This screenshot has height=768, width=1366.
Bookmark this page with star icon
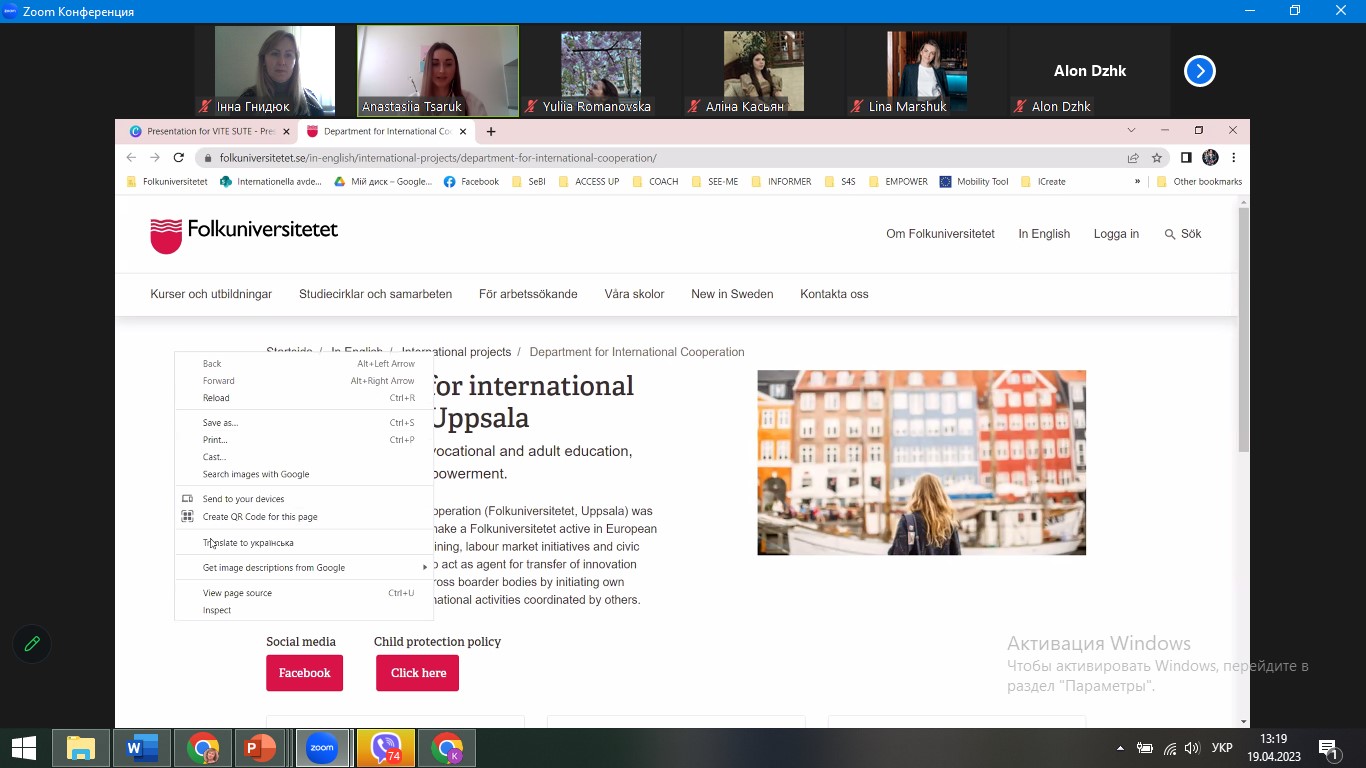pos(1157,158)
